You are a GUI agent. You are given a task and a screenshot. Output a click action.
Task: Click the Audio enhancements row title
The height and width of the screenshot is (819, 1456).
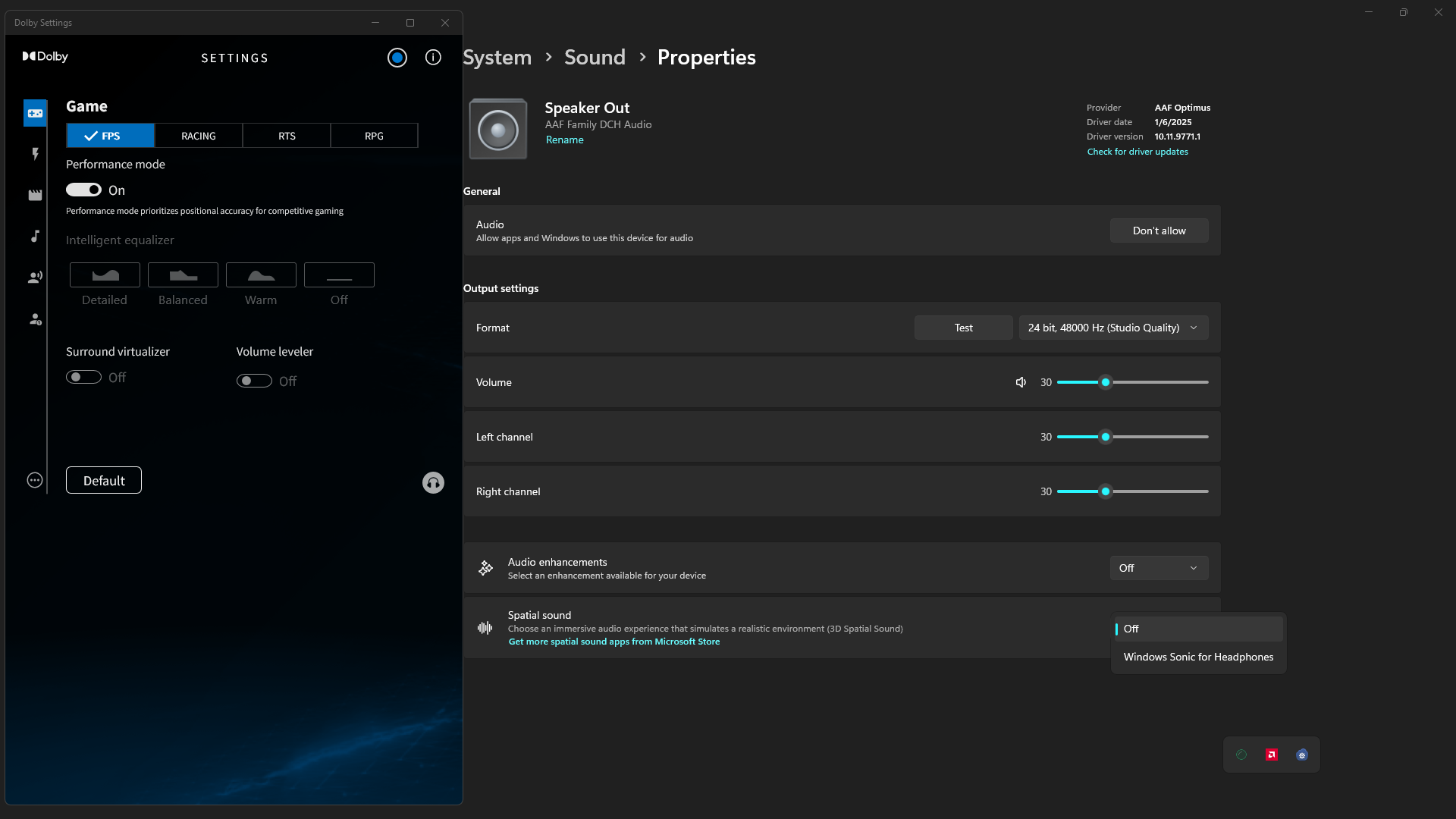557,562
